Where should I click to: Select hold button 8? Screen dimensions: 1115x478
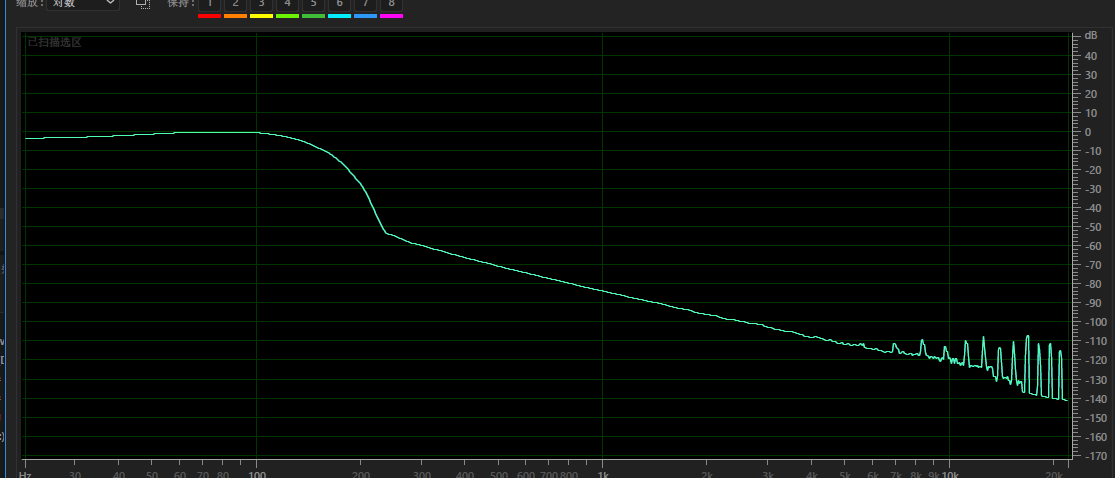[391, 4]
